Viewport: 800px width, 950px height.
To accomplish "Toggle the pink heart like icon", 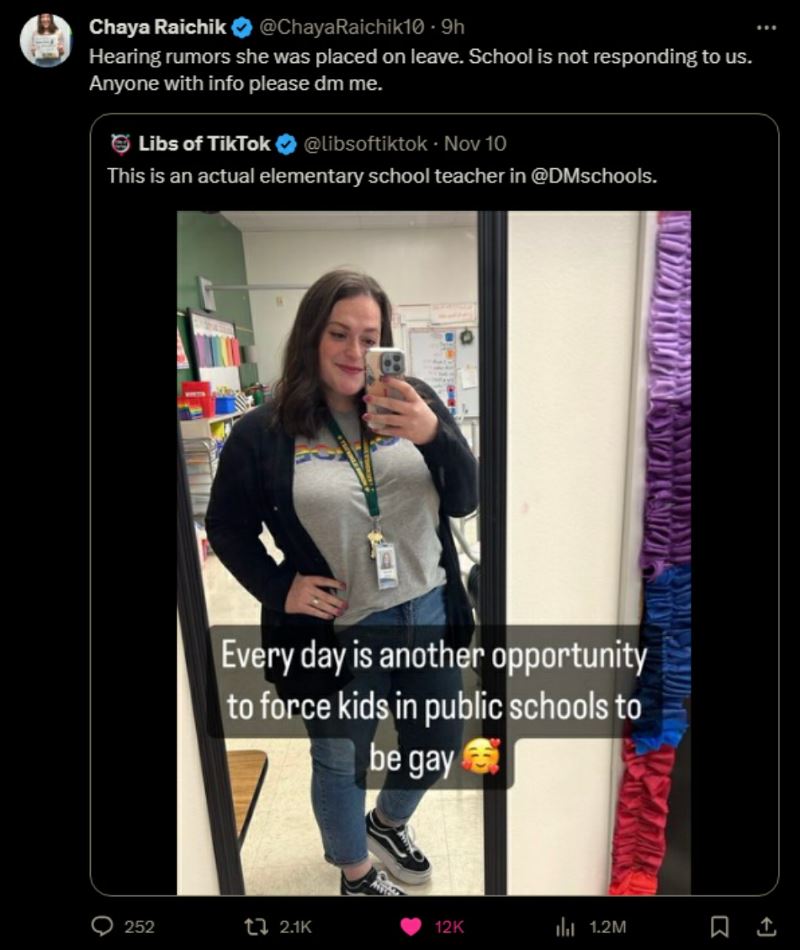I will tap(412, 926).
